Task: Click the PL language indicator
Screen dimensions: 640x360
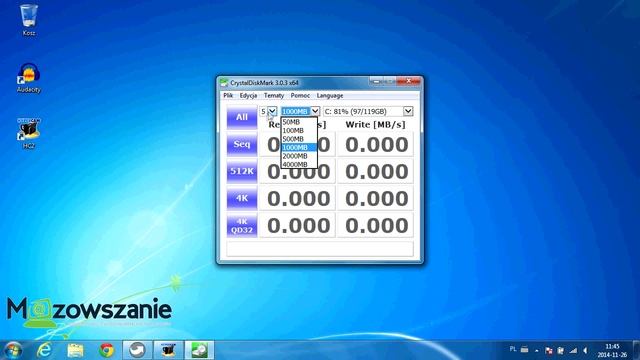Action: pyautogui.click(x=513, y=349)
